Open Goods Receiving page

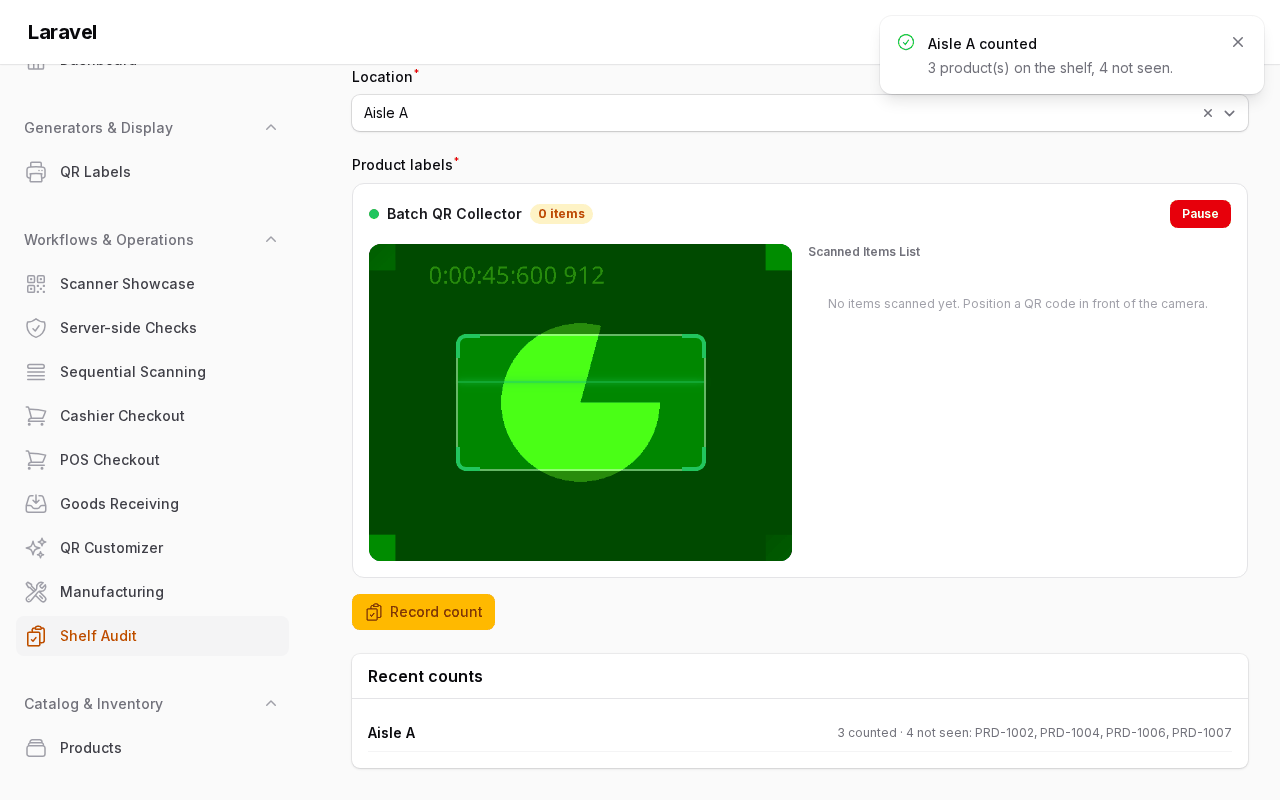click(152, 504)
